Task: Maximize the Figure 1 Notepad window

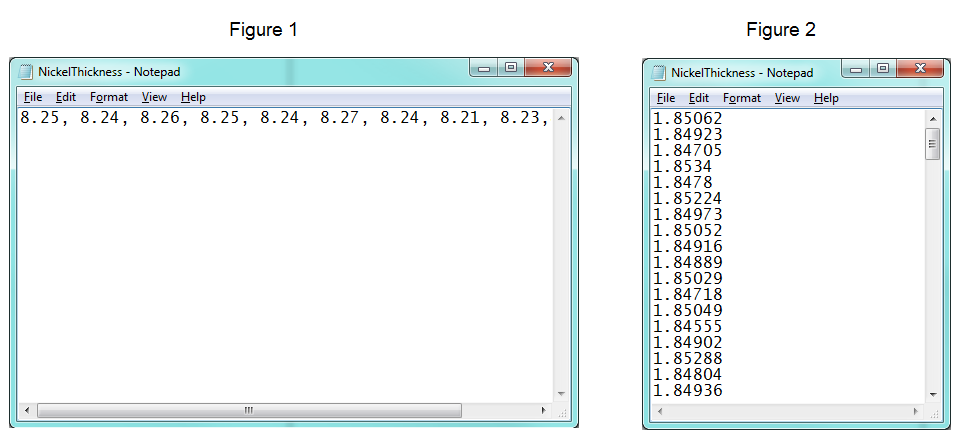Action: (511, 68)
